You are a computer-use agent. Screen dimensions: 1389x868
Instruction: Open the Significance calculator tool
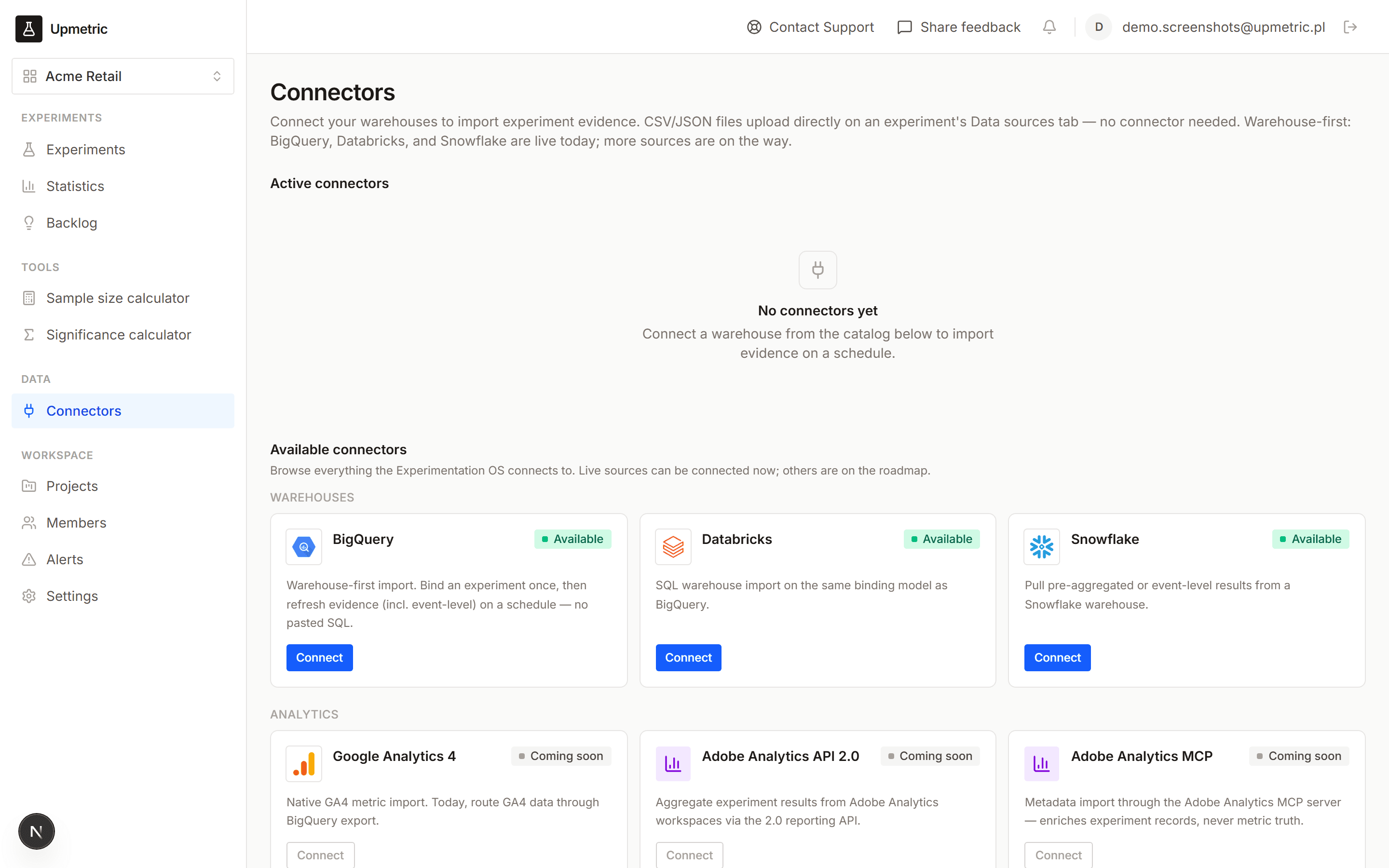(123, 335)
